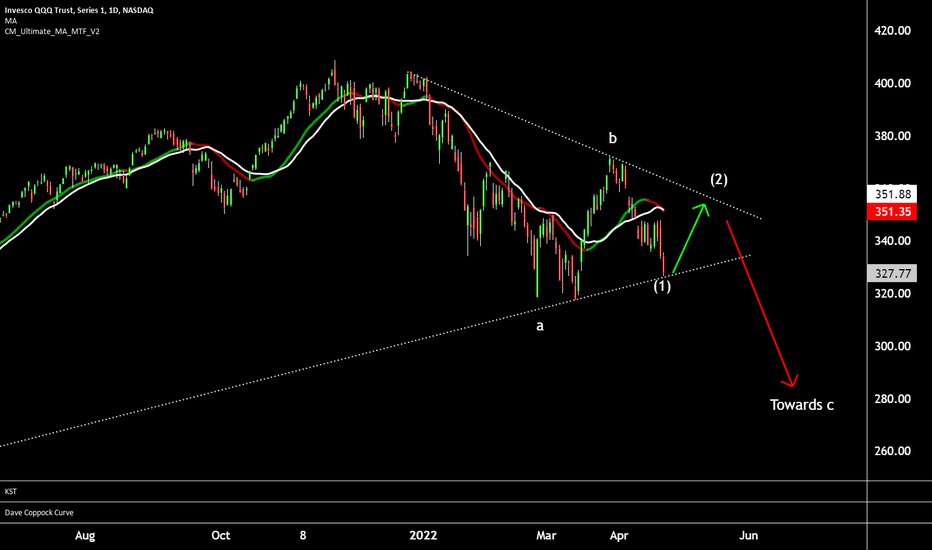This screenshot has height=550, width=932.
Task: Click the 380.00 price axis value
Action: pos(892,136)
